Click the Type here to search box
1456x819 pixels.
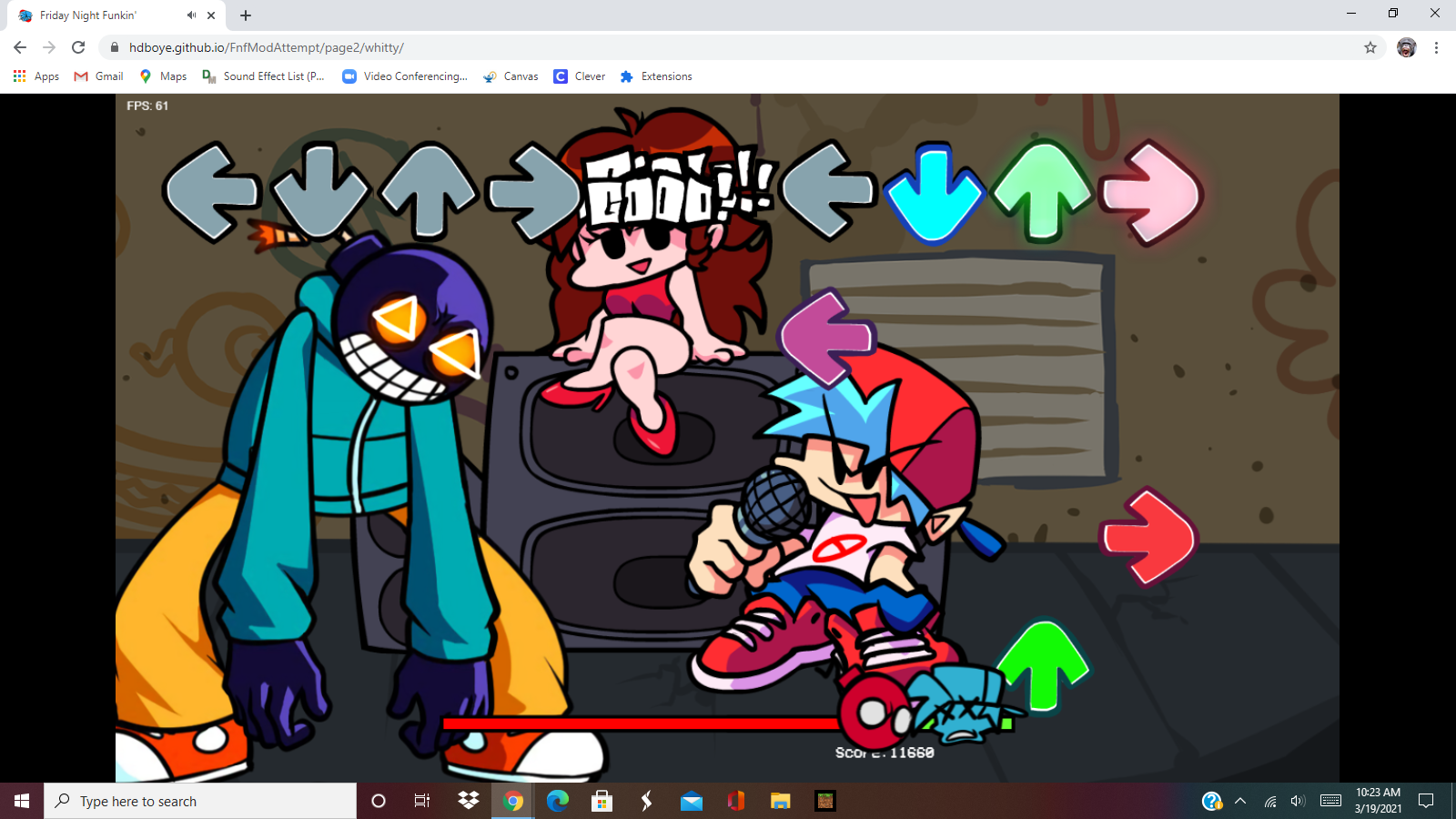tap(200, 801)
